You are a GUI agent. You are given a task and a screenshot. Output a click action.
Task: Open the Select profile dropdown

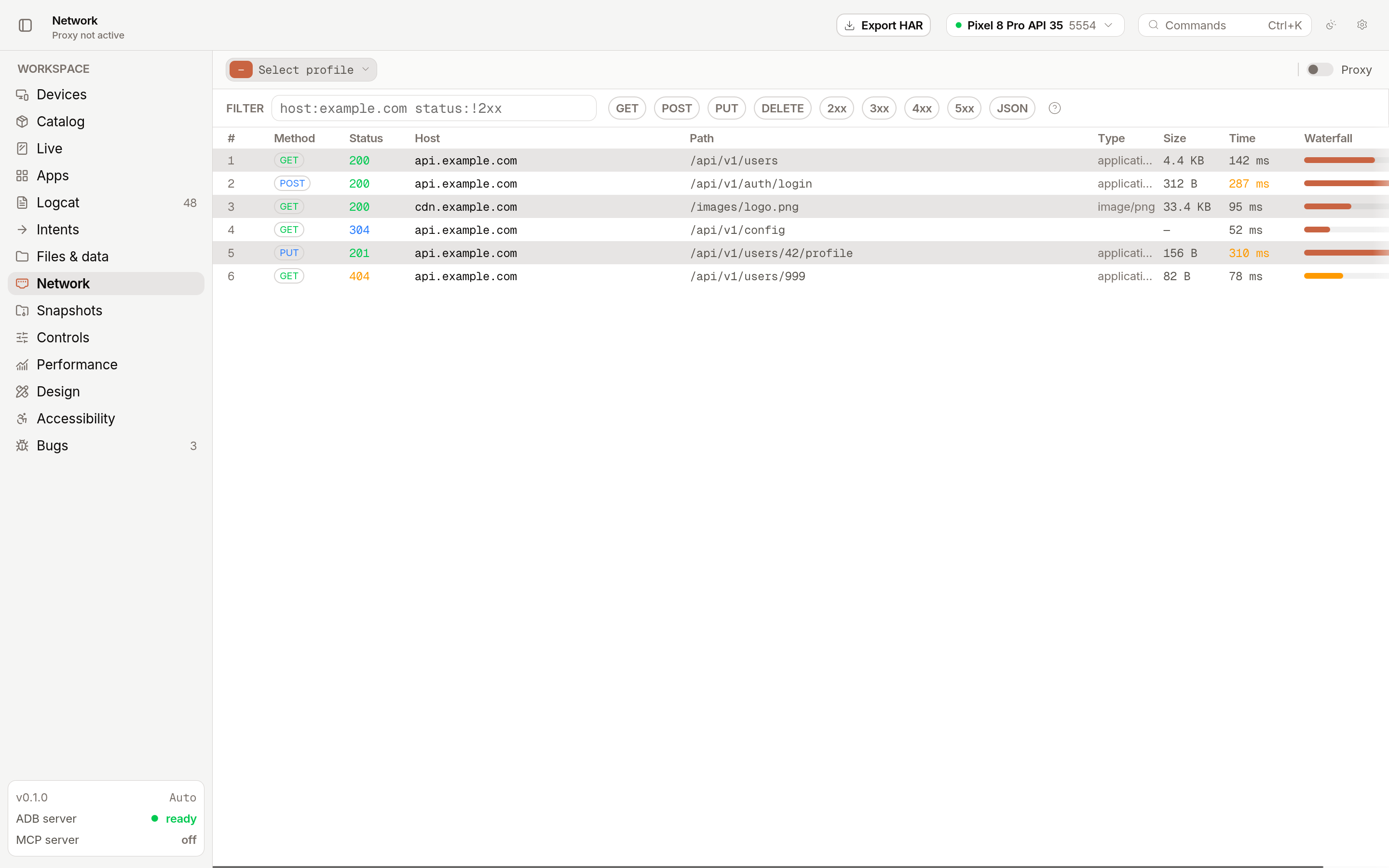pos(301,70)
